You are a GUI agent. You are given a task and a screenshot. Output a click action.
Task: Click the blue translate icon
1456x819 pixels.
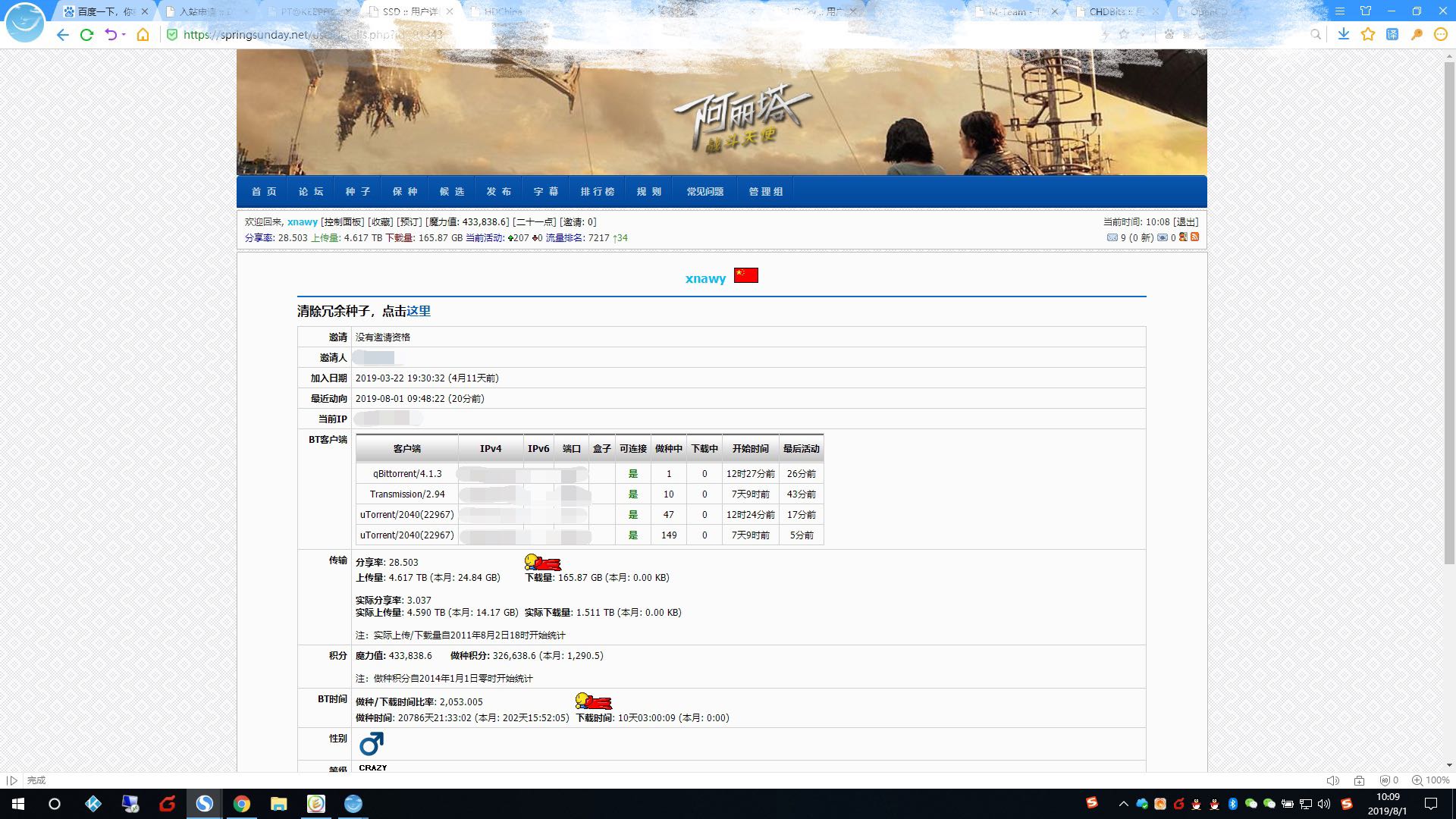tap(1392, 34)
